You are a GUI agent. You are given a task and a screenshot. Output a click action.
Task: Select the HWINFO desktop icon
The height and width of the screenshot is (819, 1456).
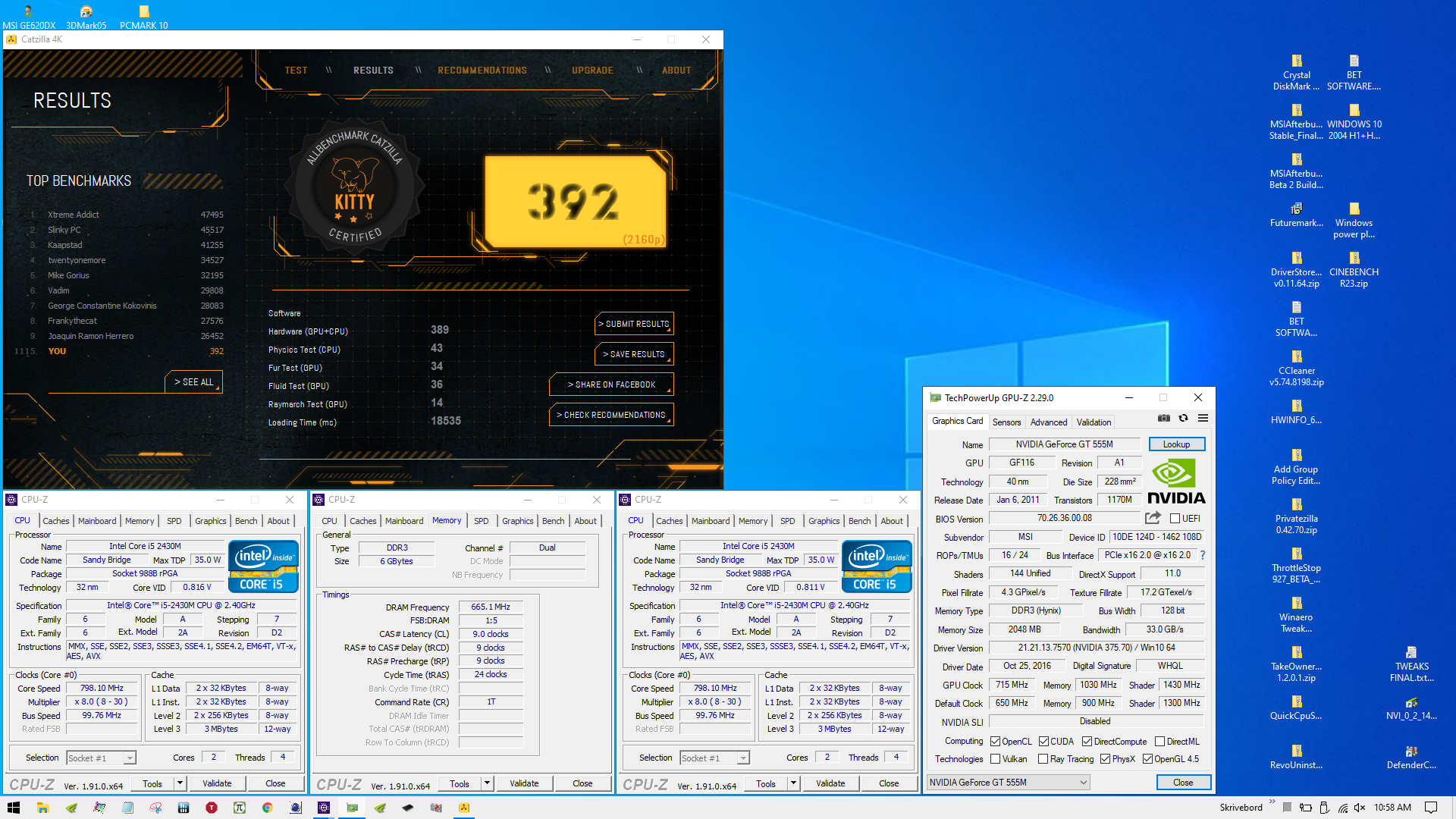(1297, 412)
